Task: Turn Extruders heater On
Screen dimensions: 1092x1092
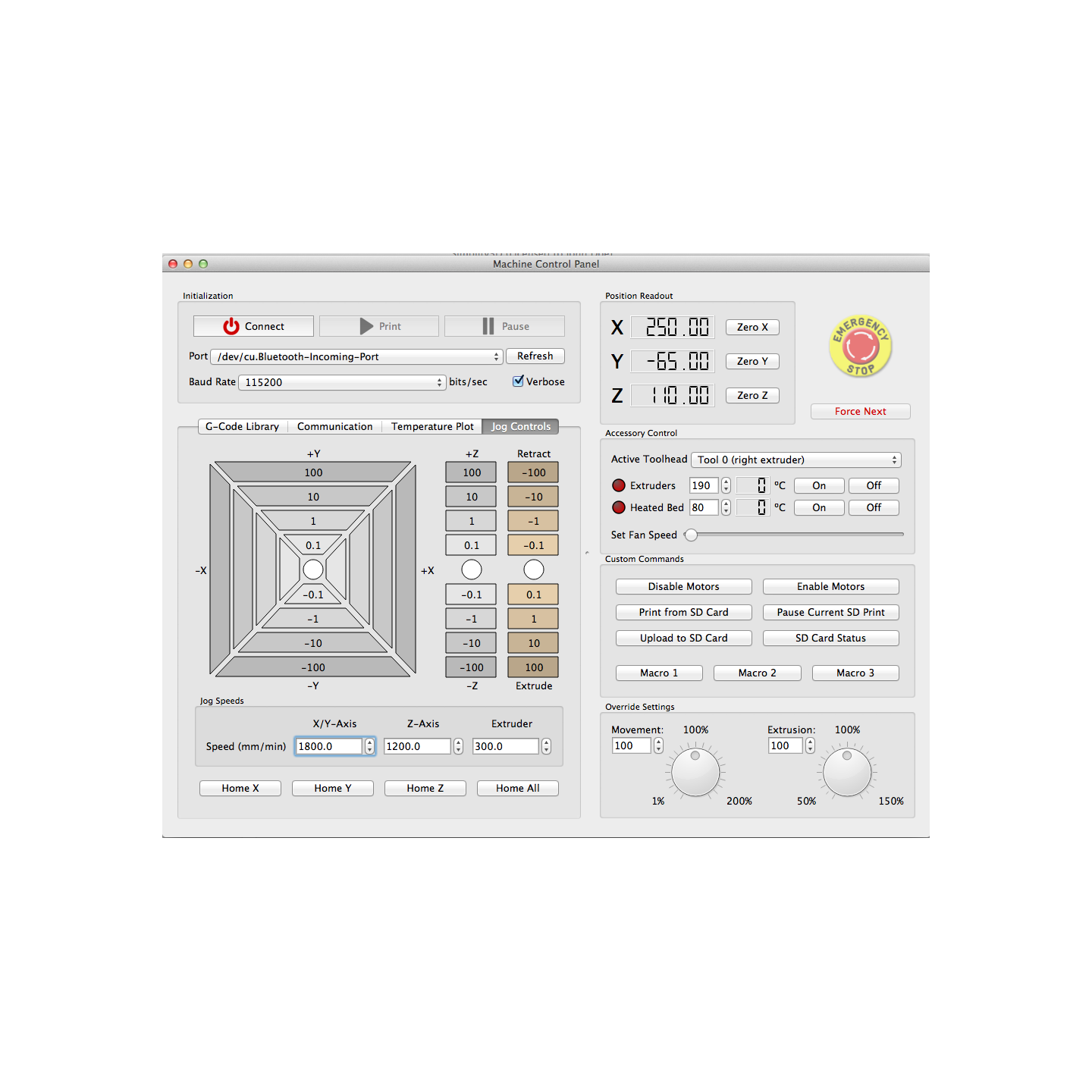Action: point(819,485)
